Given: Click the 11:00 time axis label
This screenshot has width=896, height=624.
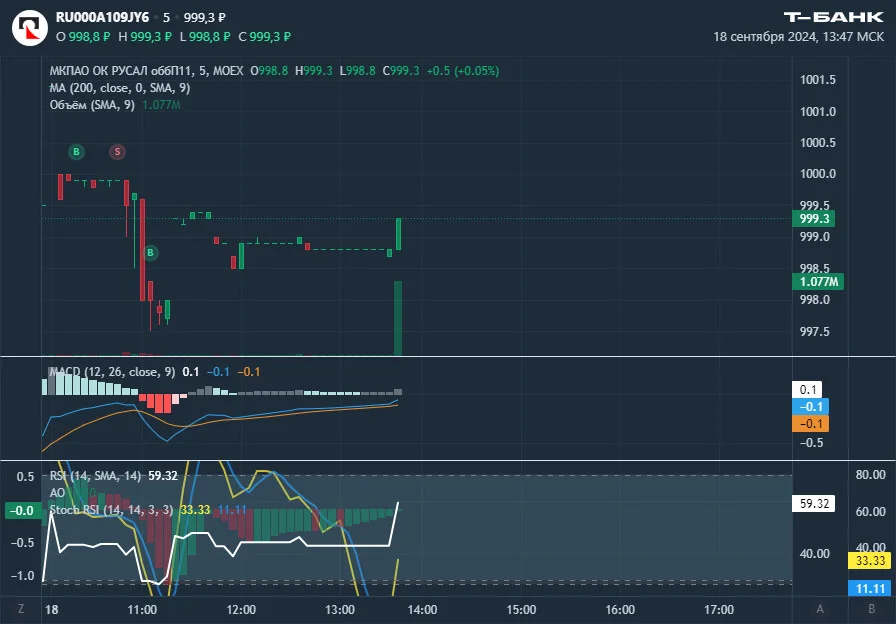Looking at the screenshot, I should (142, 610).
